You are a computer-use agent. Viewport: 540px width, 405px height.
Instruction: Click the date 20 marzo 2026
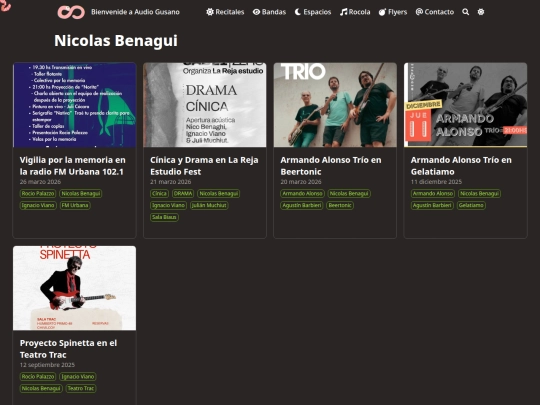click(x=301, y=182)
